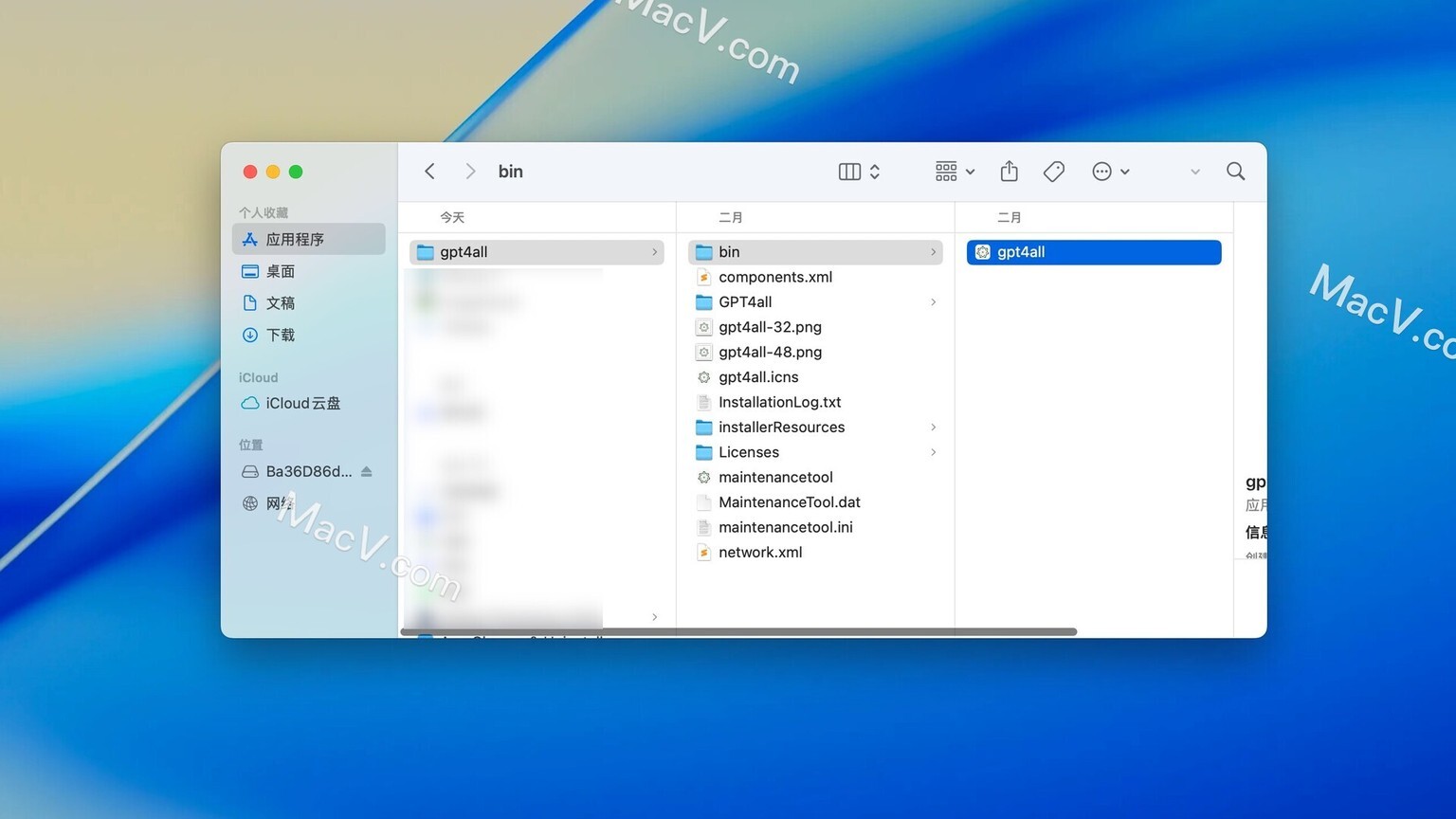
Task: Select gpt4all-32.png file
Action: click(x=815, y=327)
